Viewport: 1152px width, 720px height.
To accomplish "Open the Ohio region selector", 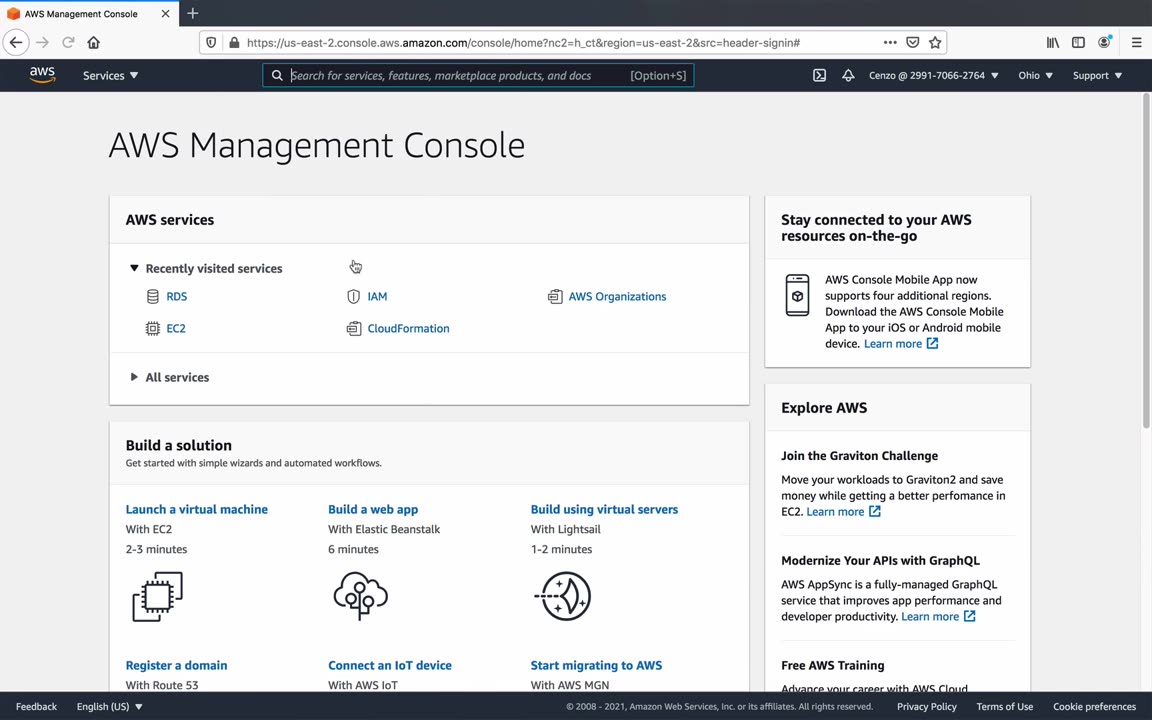I will [1035, 75].
